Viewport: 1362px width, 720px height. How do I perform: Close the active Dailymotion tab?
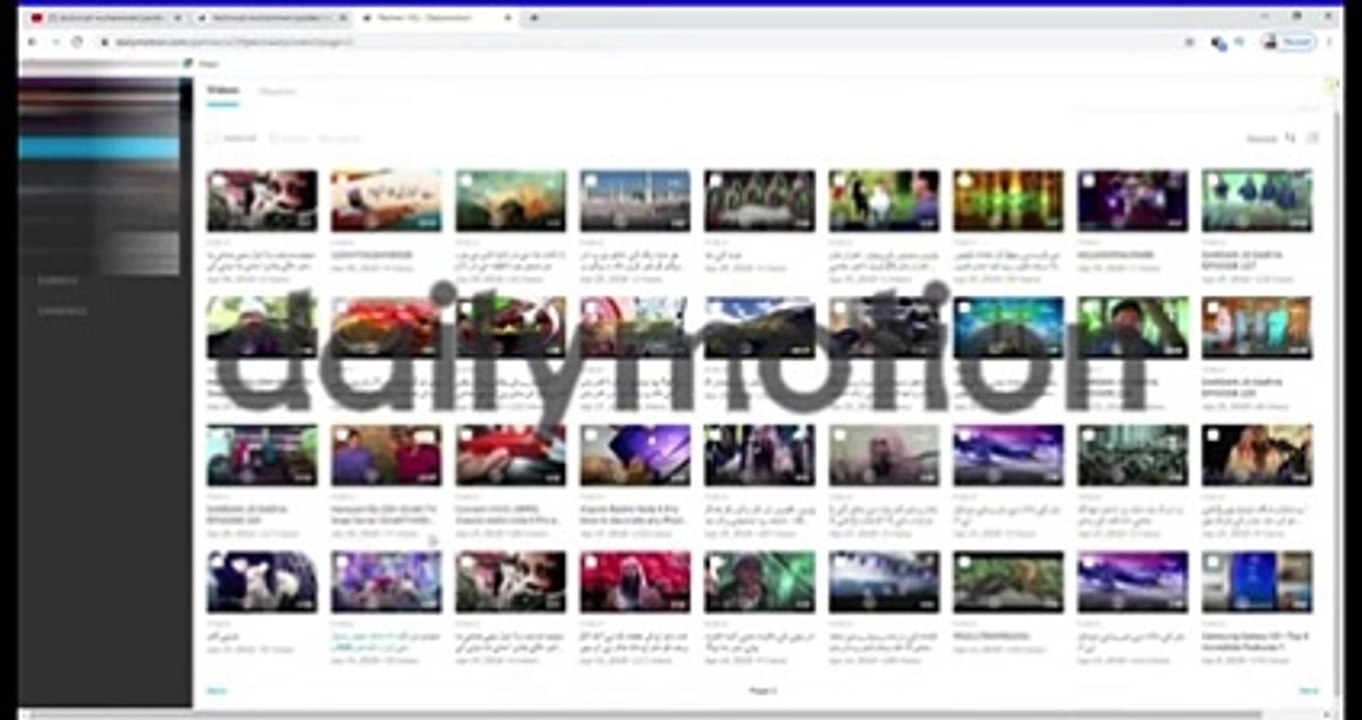[508, 18]
